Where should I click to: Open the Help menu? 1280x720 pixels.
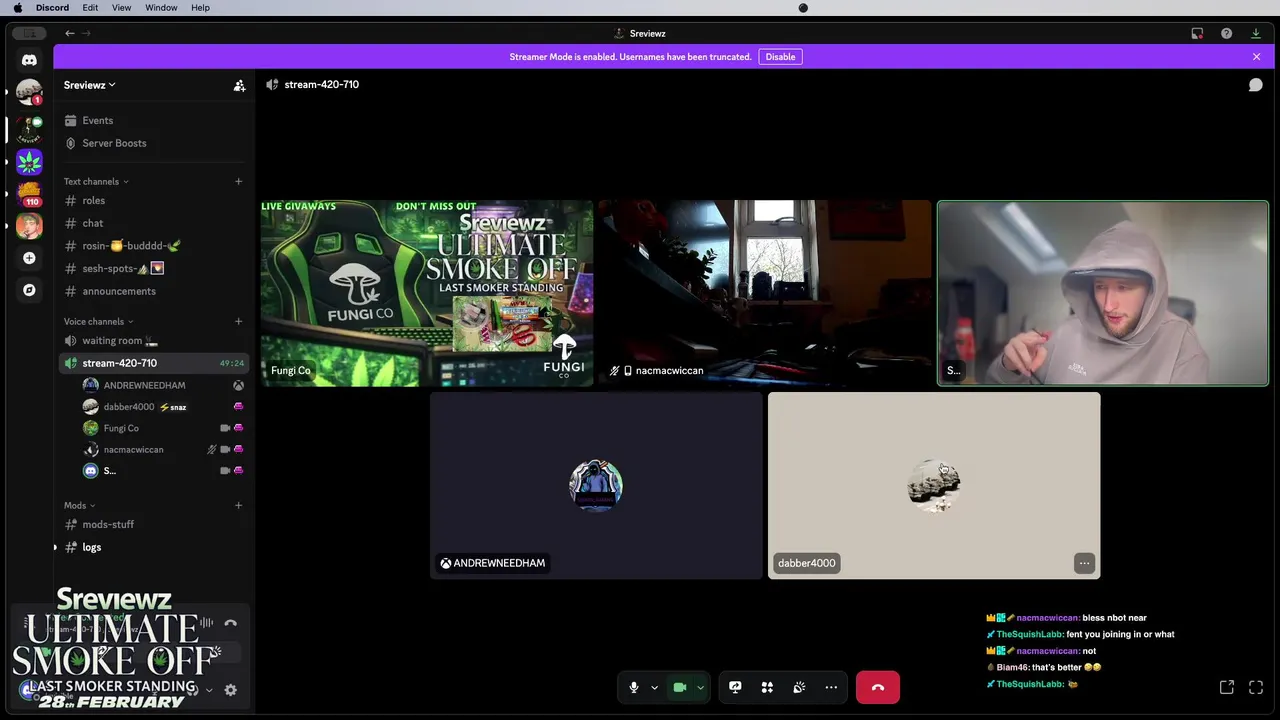pos(200,8)
